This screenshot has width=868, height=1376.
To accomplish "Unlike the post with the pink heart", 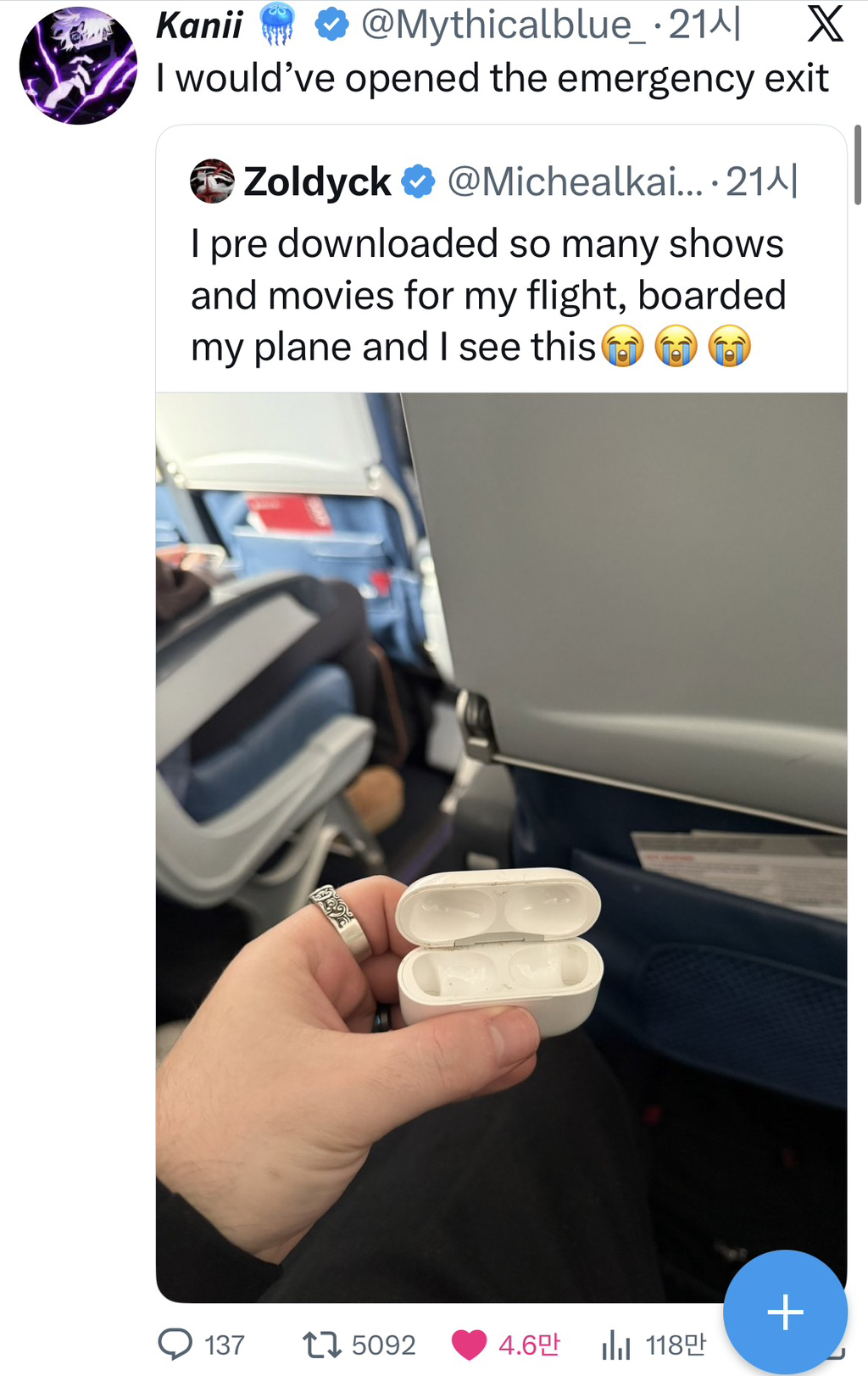I will 469,1345.
